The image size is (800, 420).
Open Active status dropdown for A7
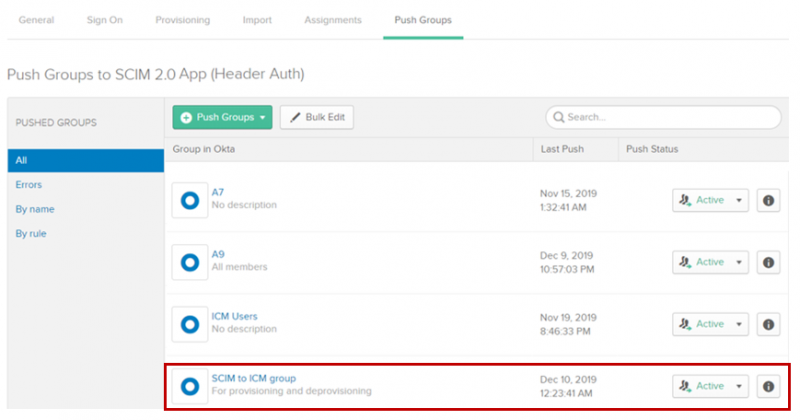pyautogui.click(x=710, y=201)
